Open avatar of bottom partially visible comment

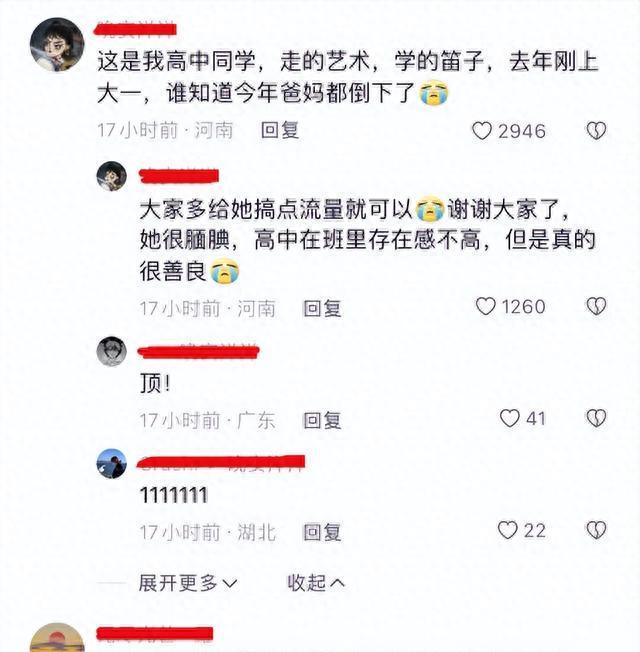click(57, 637)
